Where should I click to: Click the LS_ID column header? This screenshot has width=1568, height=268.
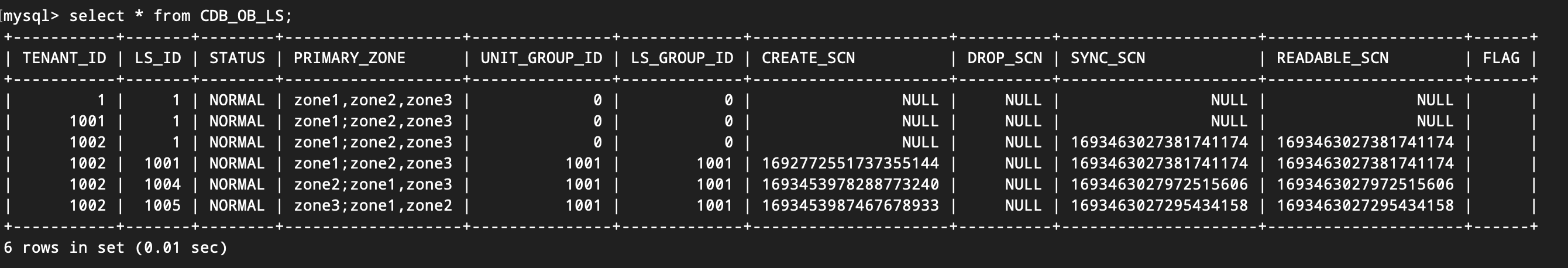[157, 59]
